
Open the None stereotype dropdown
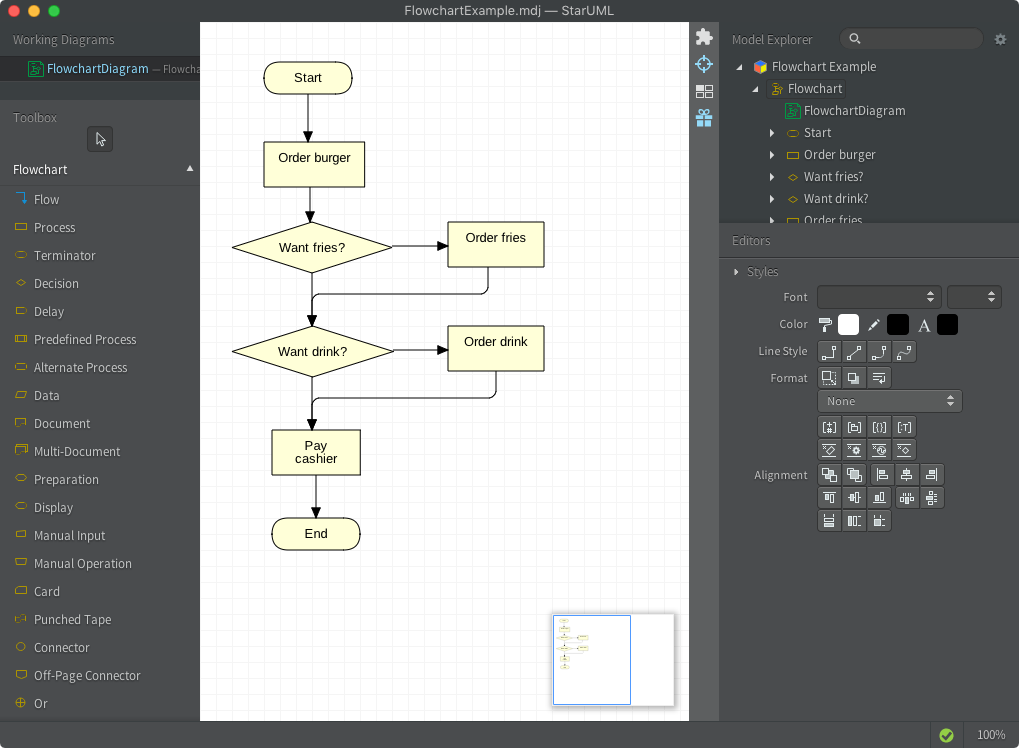pyautogui.click(x=889, y=400)
